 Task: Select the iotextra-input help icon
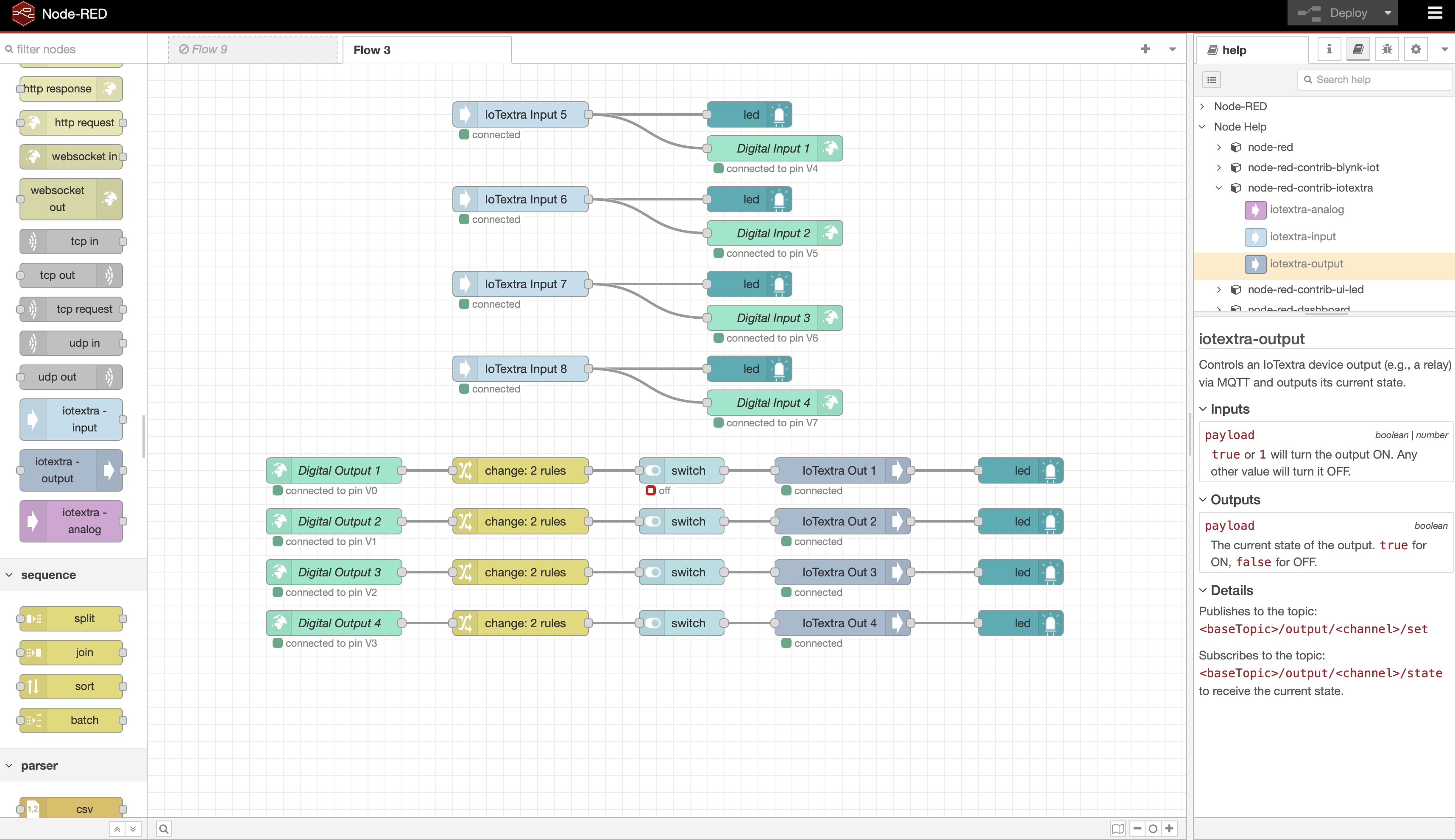[x=1255, y=237]
